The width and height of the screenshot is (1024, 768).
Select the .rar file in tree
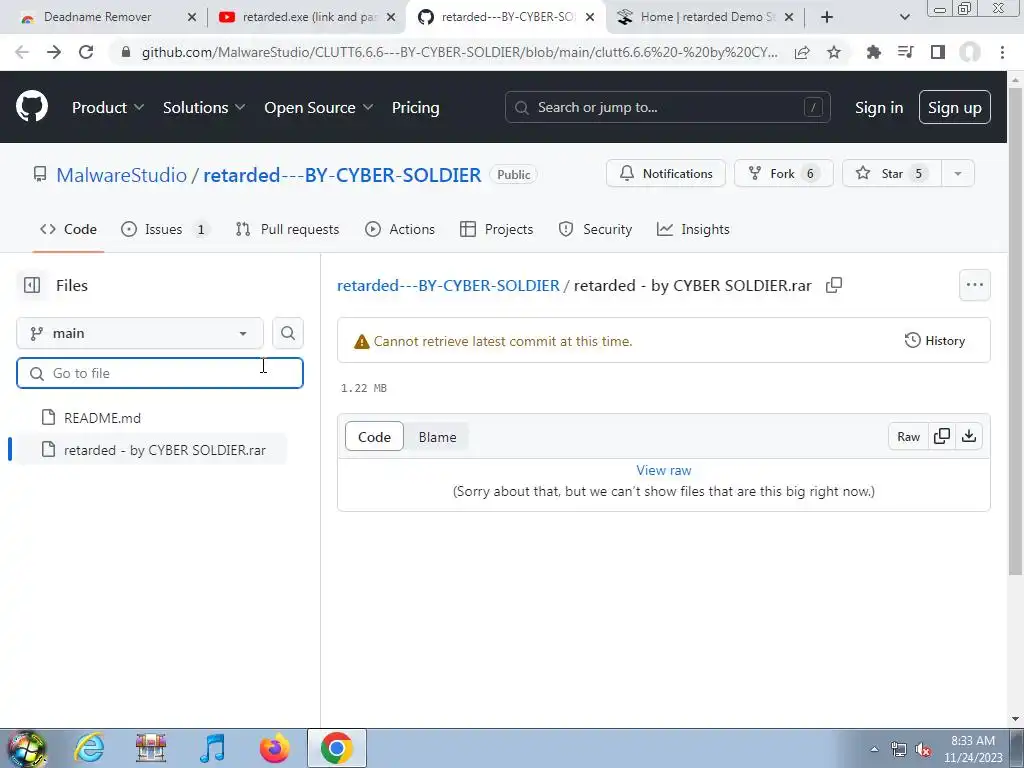pyautogui.click(x=150, y=450)
